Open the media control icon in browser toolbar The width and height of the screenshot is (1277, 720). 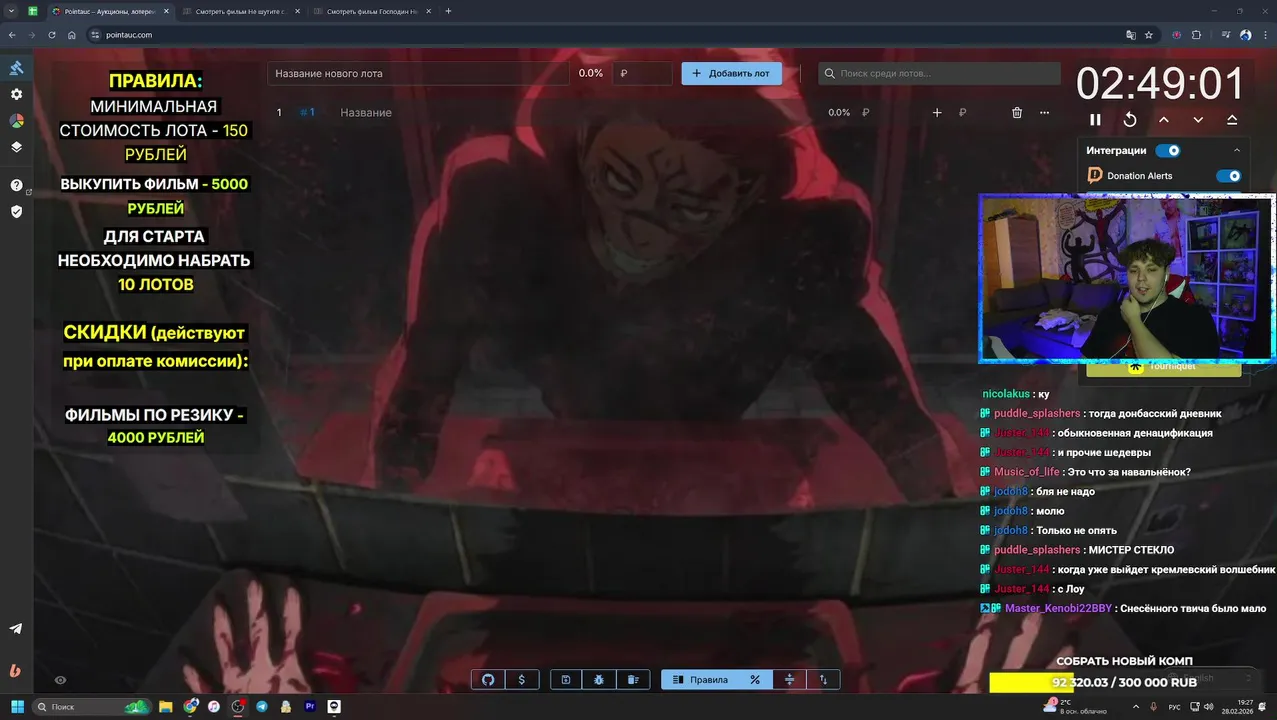1227,35
